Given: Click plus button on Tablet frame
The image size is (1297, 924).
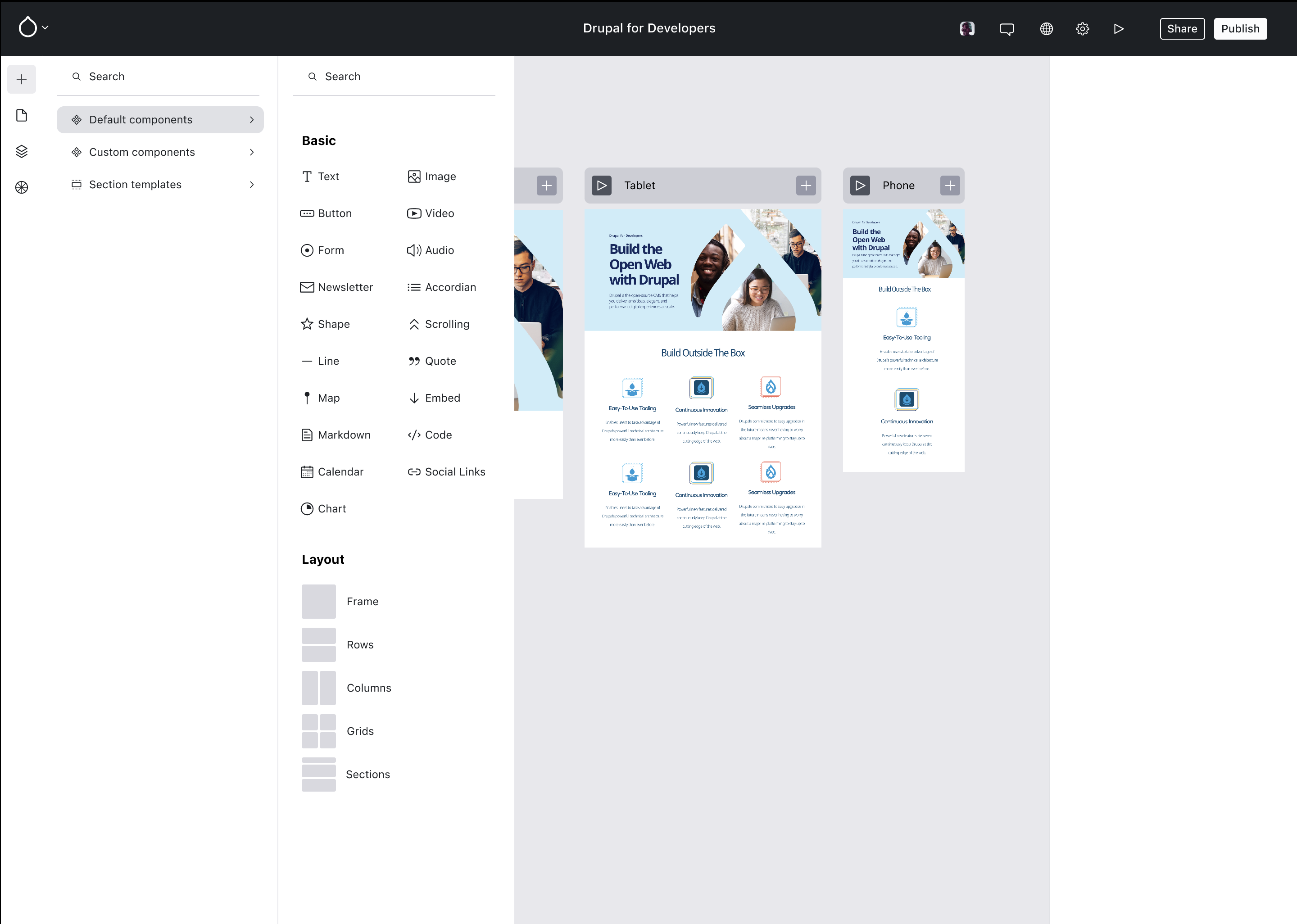Looking at the screenshot, I should (806, 186).
